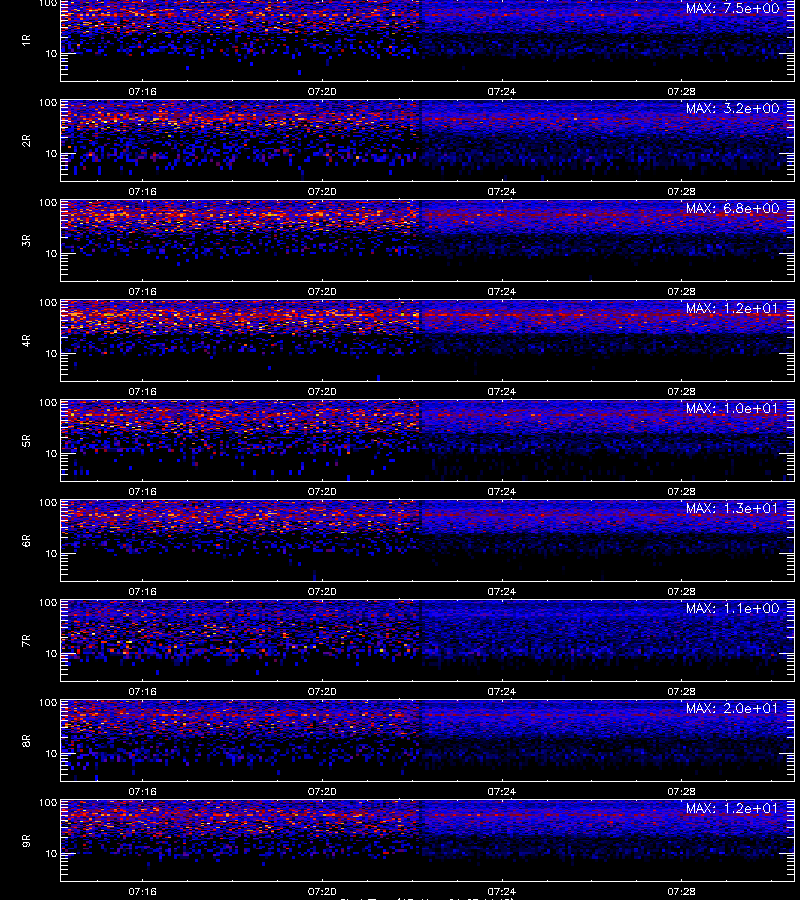Click the 07:20 tick label below panel 9R

(x=322, y=891)
